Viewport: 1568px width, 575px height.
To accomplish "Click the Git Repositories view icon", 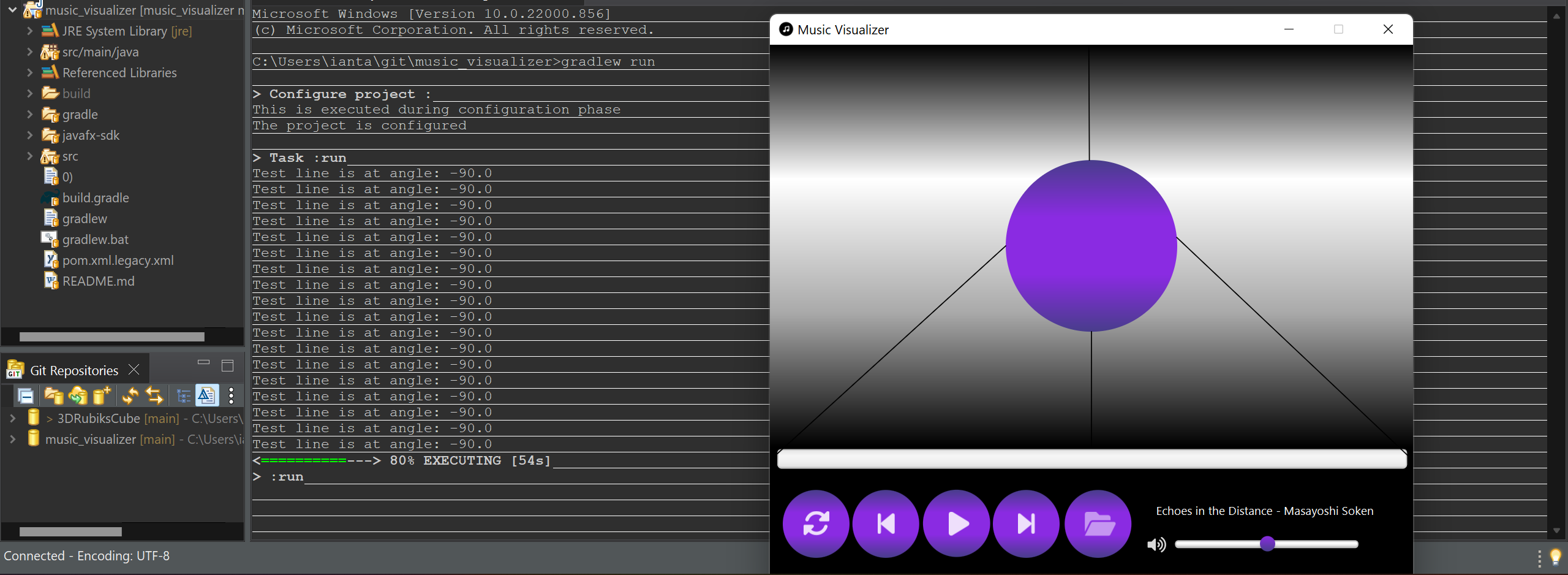I will click(x=15, y=370).
